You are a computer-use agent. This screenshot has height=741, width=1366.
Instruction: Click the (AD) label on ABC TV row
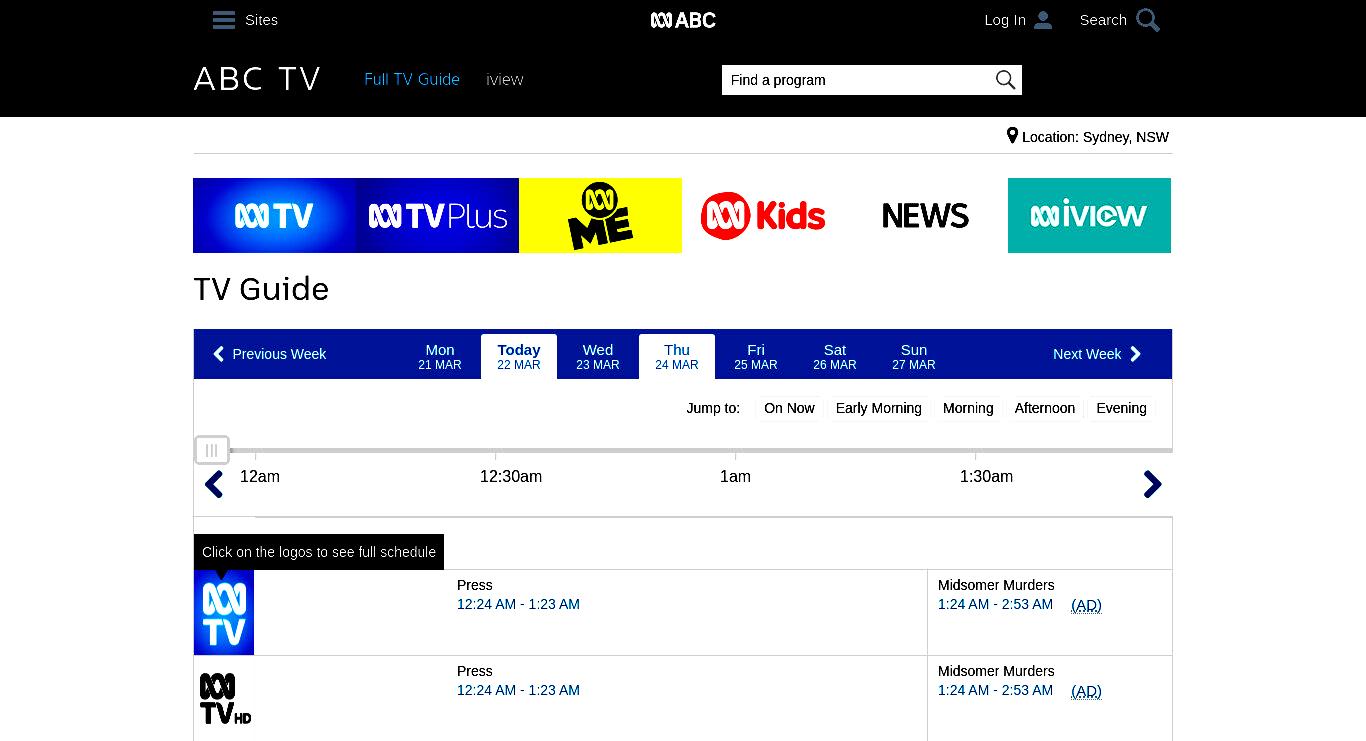click(1086, 605)
